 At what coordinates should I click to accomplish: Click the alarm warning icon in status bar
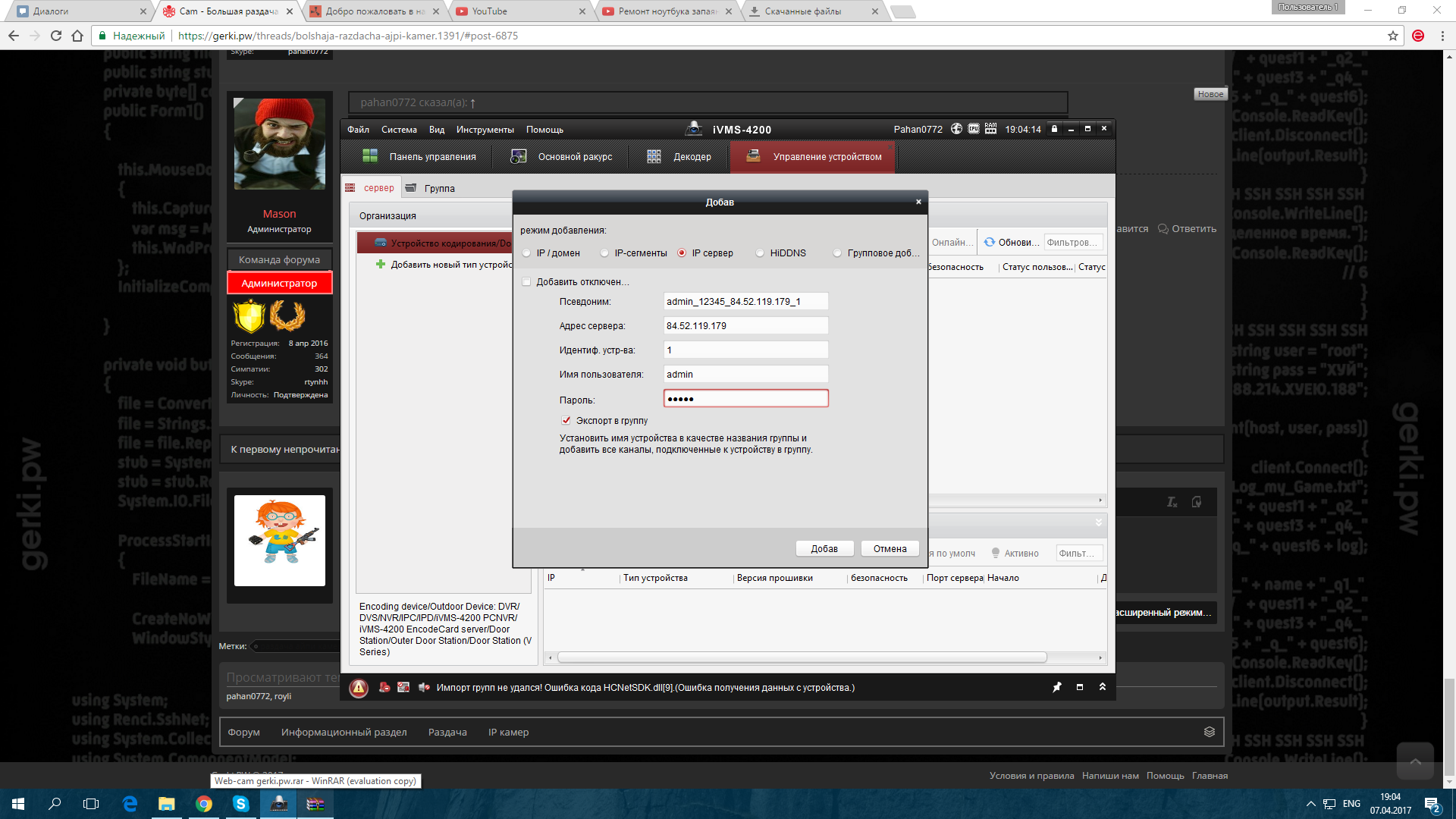pyautogui.click(x=359, y=688)
